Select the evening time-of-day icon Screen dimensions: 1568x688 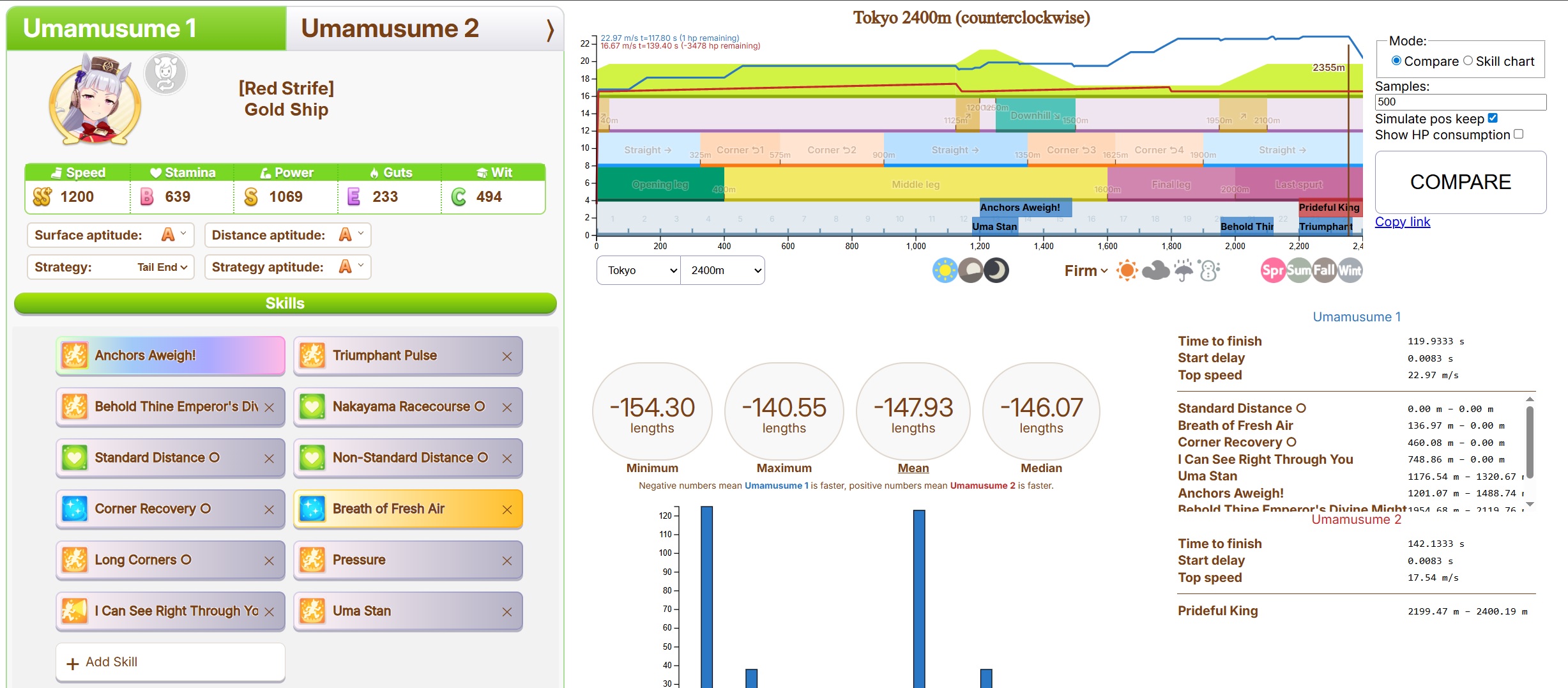971,270
